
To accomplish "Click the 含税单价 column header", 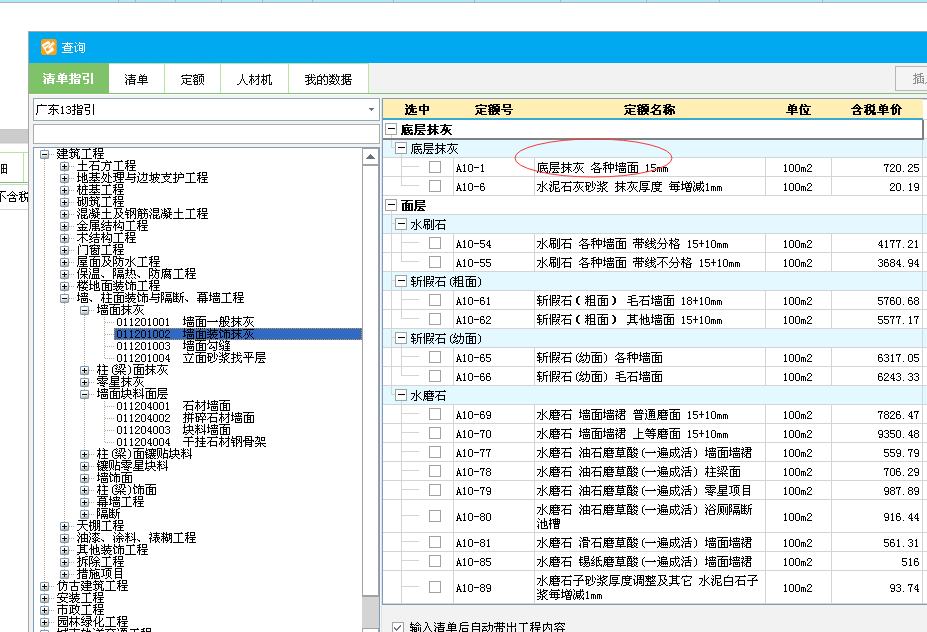I will (x=876, y=109).
